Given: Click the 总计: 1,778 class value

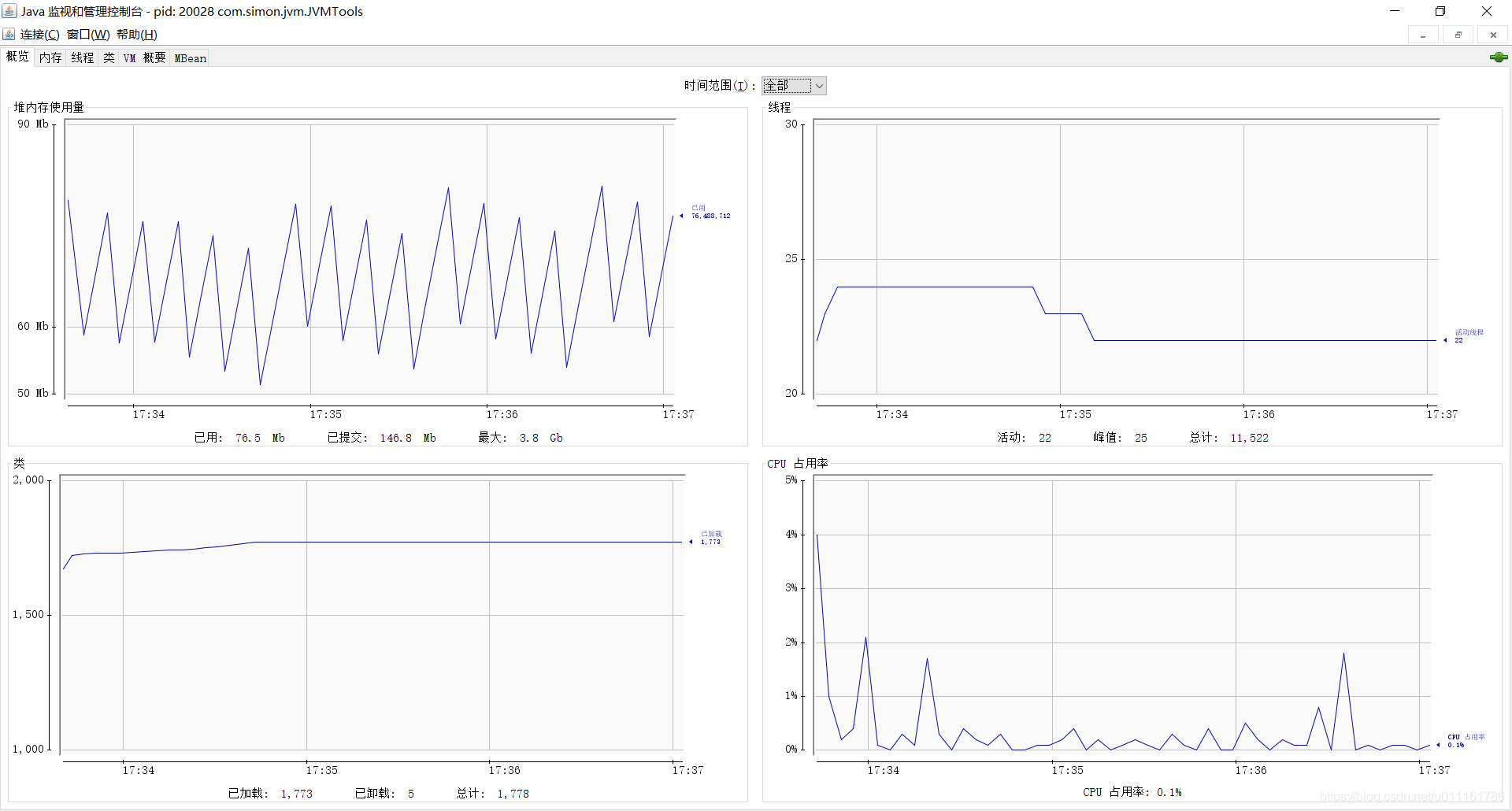Looking at the screenshot, I should tap(492, 794).
